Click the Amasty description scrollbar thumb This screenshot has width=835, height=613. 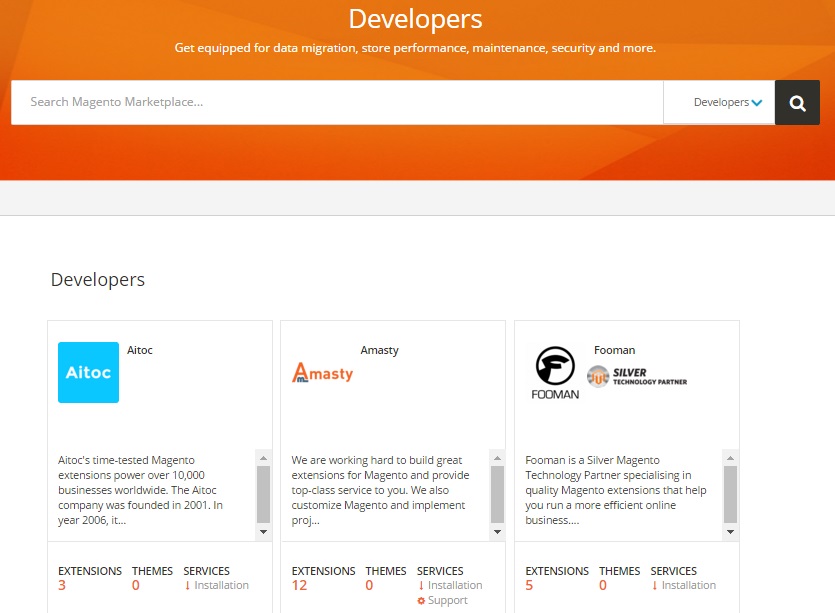click(497, 494)
